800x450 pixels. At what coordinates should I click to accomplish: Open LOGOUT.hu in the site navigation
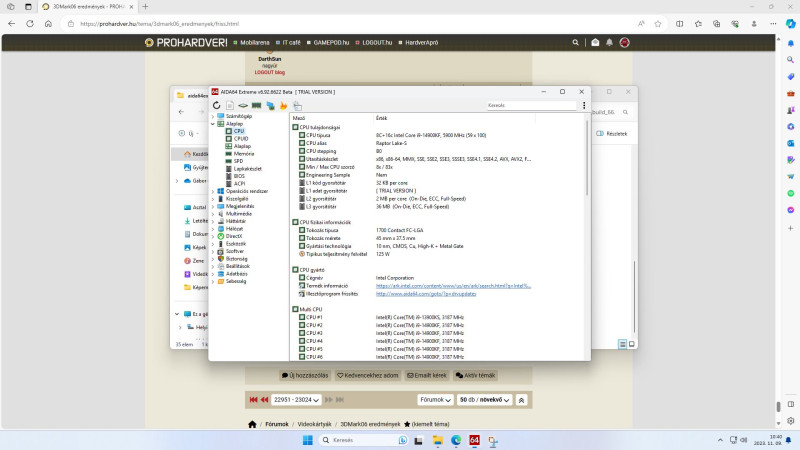point(377,42)
